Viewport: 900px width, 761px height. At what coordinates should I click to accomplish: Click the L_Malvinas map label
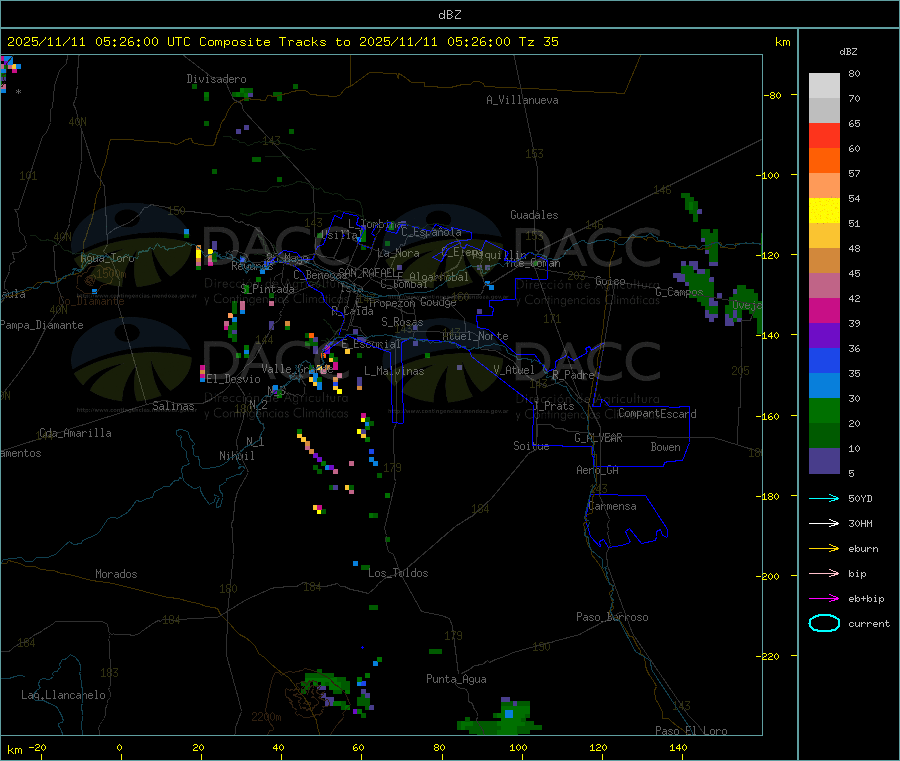pyautogui.click(x=394, y=371)
